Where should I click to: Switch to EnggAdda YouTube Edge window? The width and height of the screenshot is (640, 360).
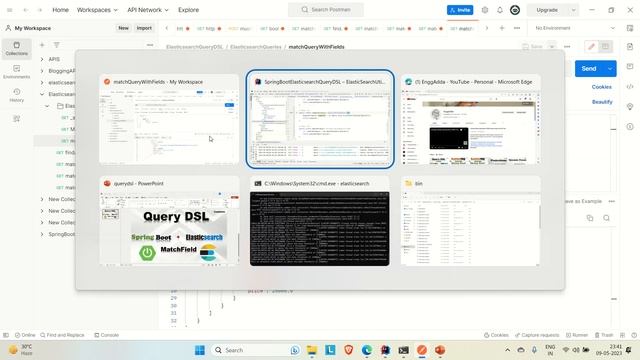point(471,120)
